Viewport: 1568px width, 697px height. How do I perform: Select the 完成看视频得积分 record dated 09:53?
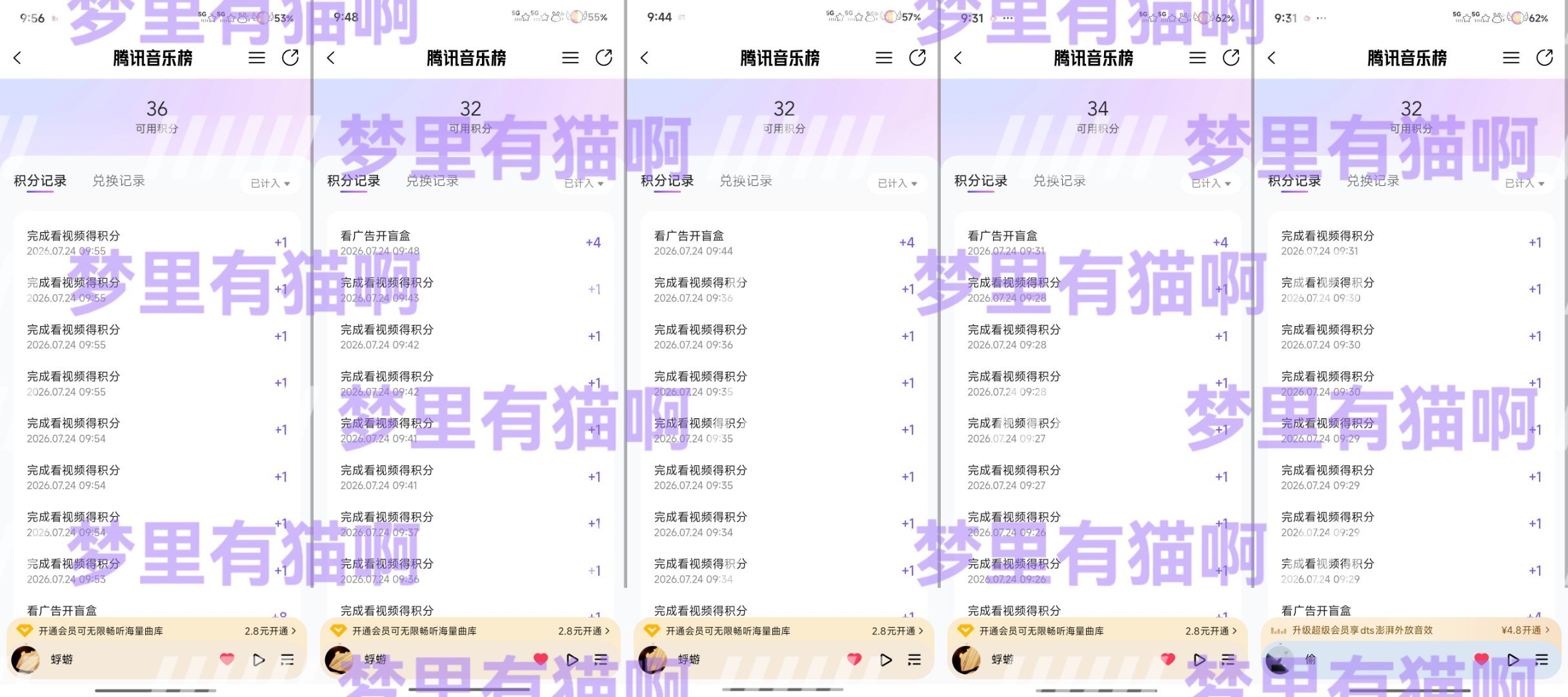click(157, 571)
